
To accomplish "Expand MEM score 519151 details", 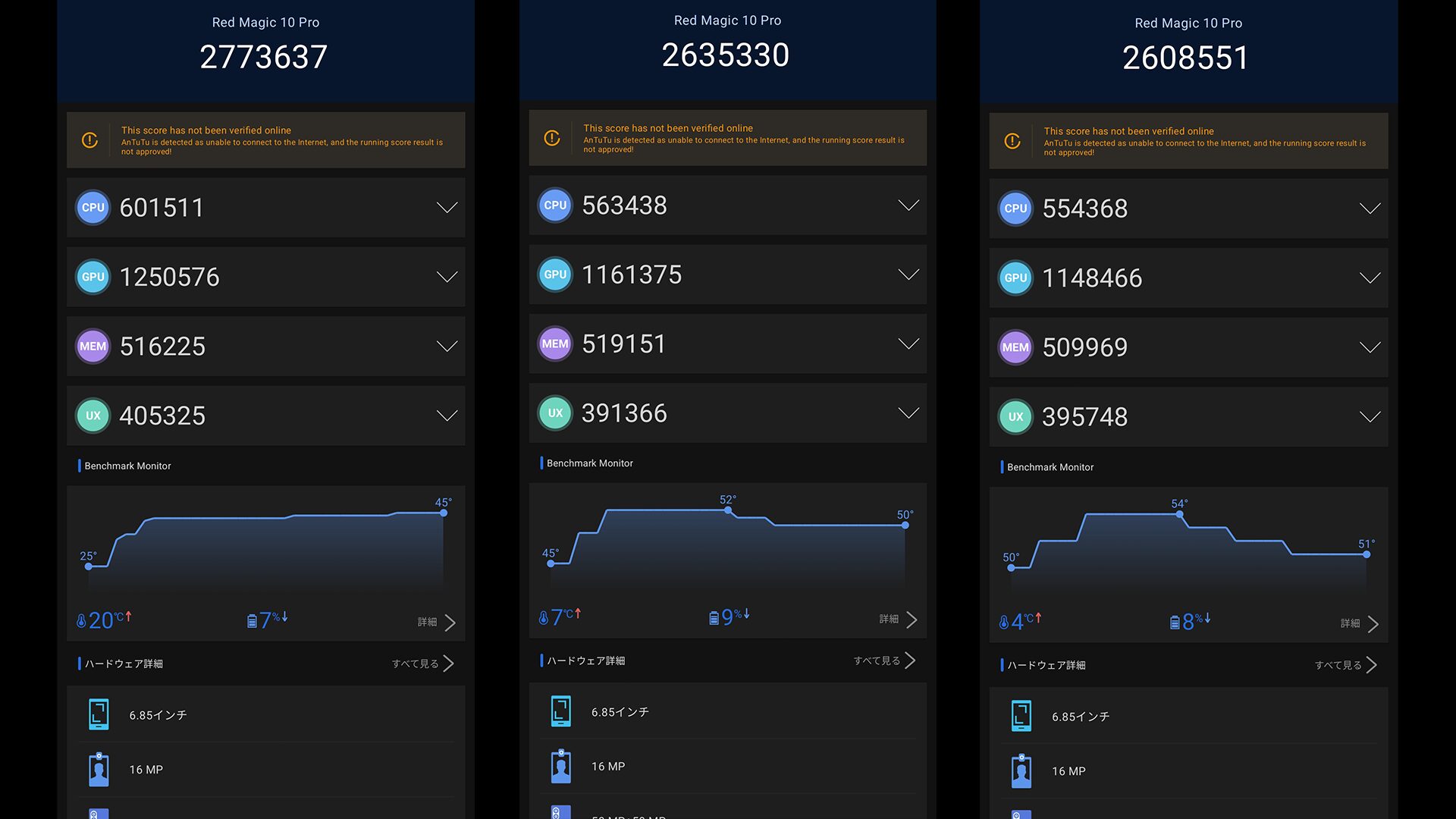I will point(908,344).
